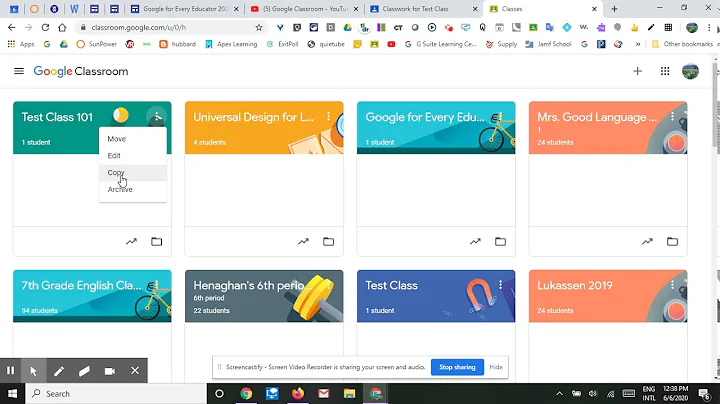Viewport: 720px width, 404px height.
Task: Click the browser back arrow
Action: pyautogui.click(x=11, y=28)
